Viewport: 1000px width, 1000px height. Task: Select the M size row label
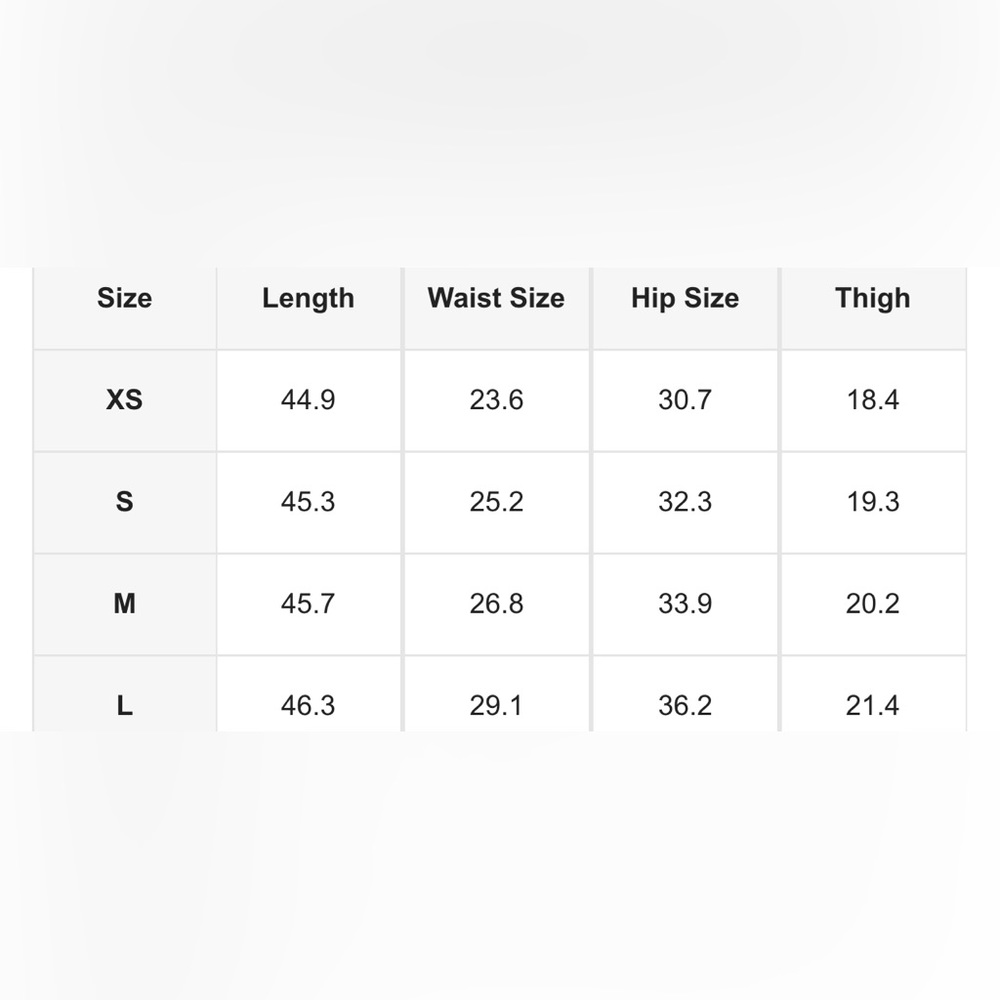(124, 603)
